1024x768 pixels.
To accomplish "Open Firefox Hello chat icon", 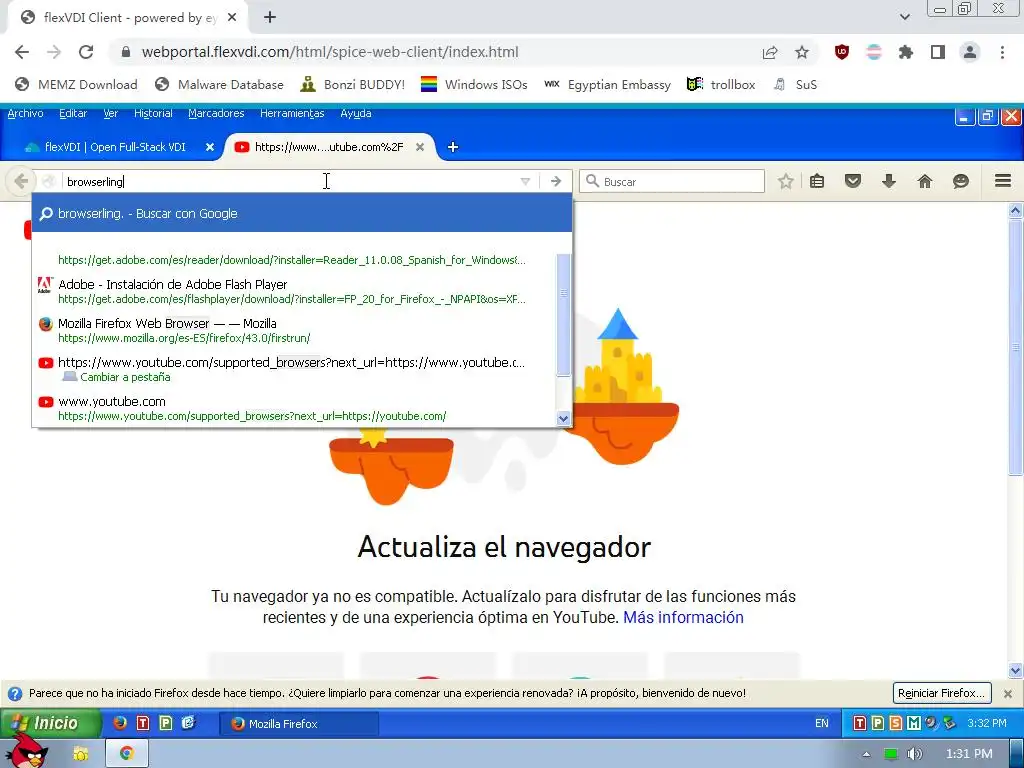I will [961, 182].
